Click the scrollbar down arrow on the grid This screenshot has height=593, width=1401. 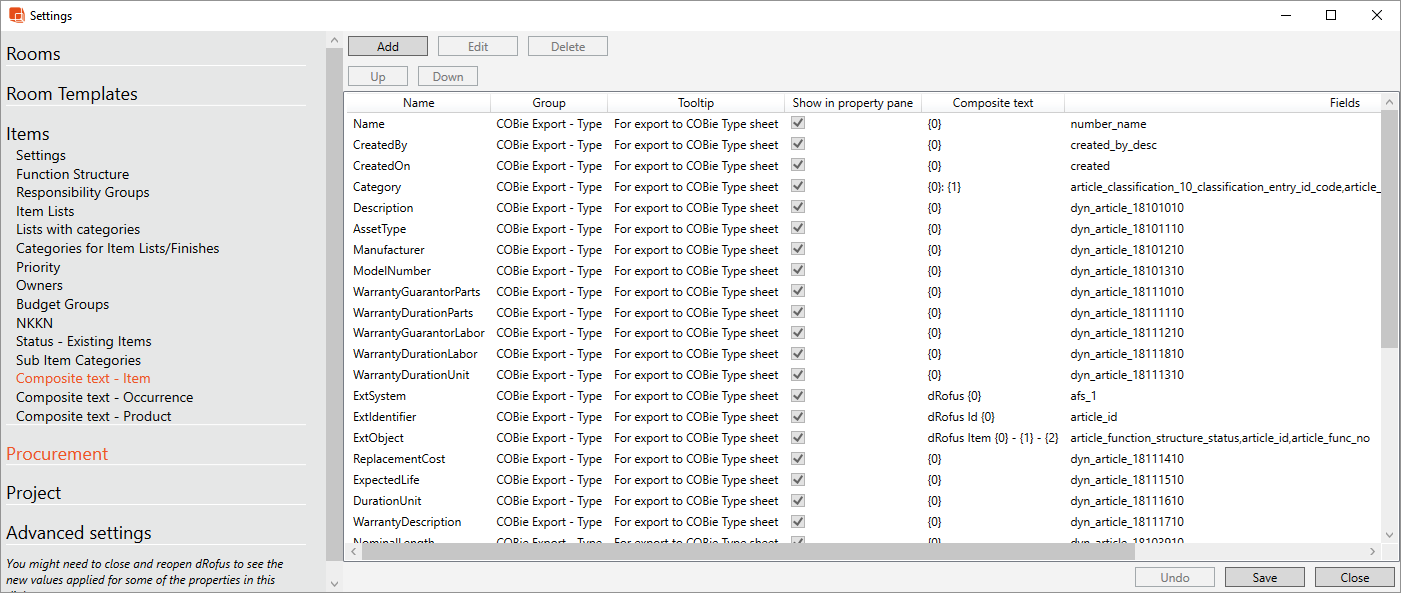(1390, 535)
